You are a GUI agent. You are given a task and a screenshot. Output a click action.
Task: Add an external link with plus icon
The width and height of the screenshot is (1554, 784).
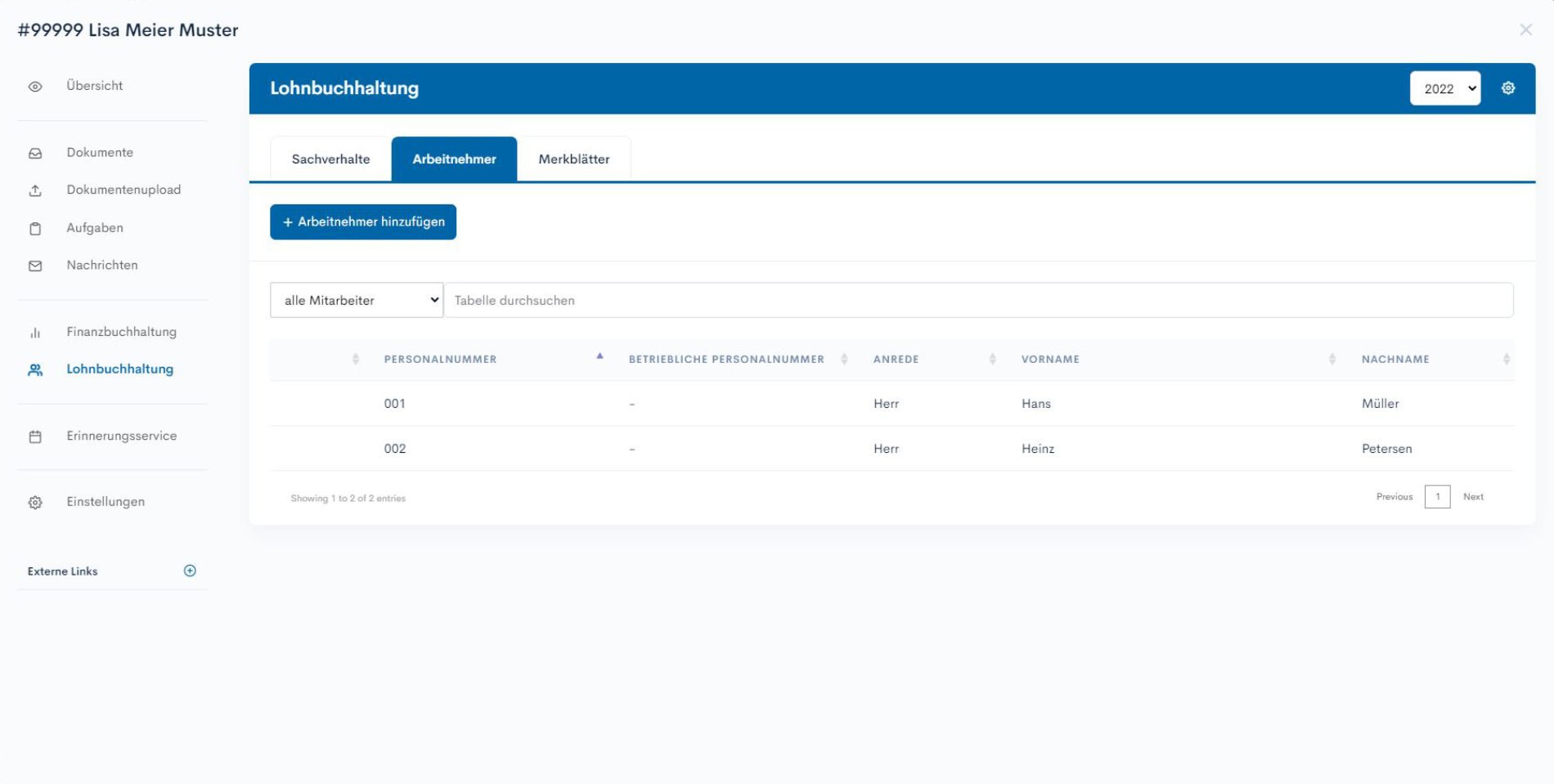pyautogui.click(x=190, y=571)
